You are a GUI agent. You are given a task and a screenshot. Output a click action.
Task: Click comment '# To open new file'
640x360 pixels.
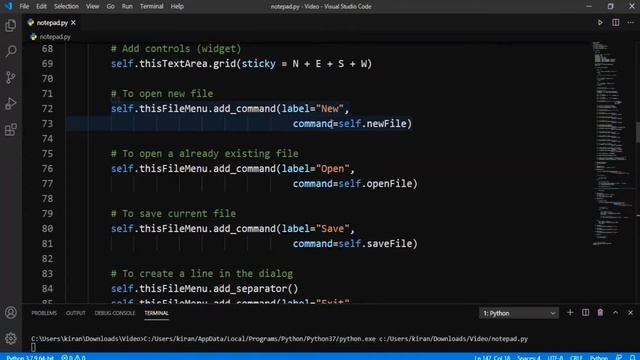point(162,93)
